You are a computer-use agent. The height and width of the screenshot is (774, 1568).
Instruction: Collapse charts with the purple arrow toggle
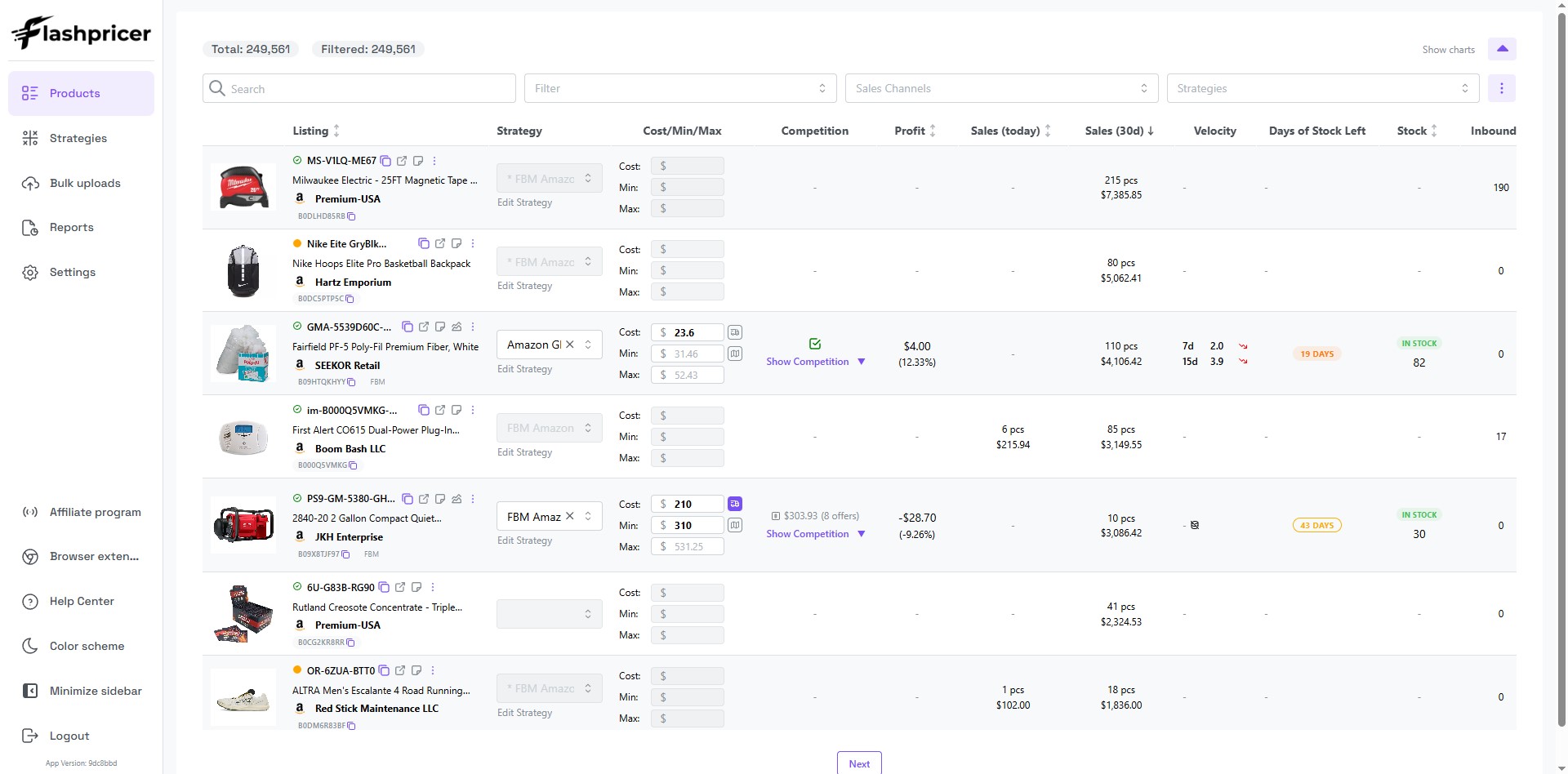point(1502,49)
